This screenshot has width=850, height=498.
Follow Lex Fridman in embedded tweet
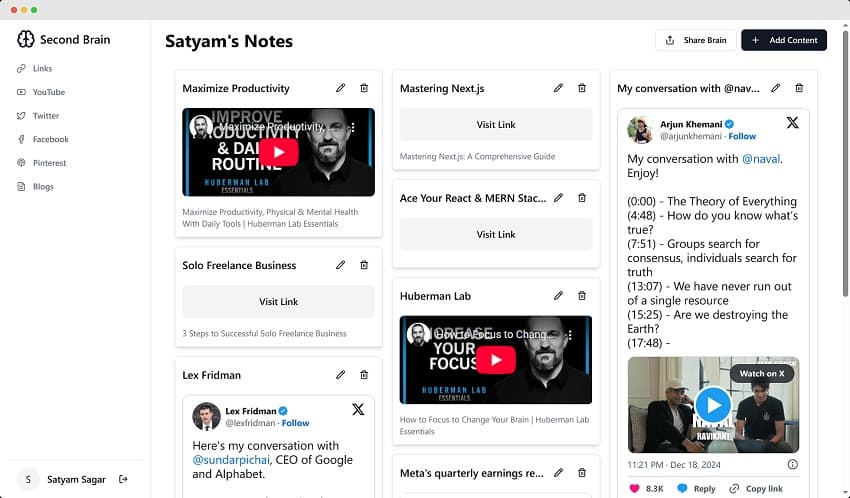pyautogui.click(x=295, y=423)
